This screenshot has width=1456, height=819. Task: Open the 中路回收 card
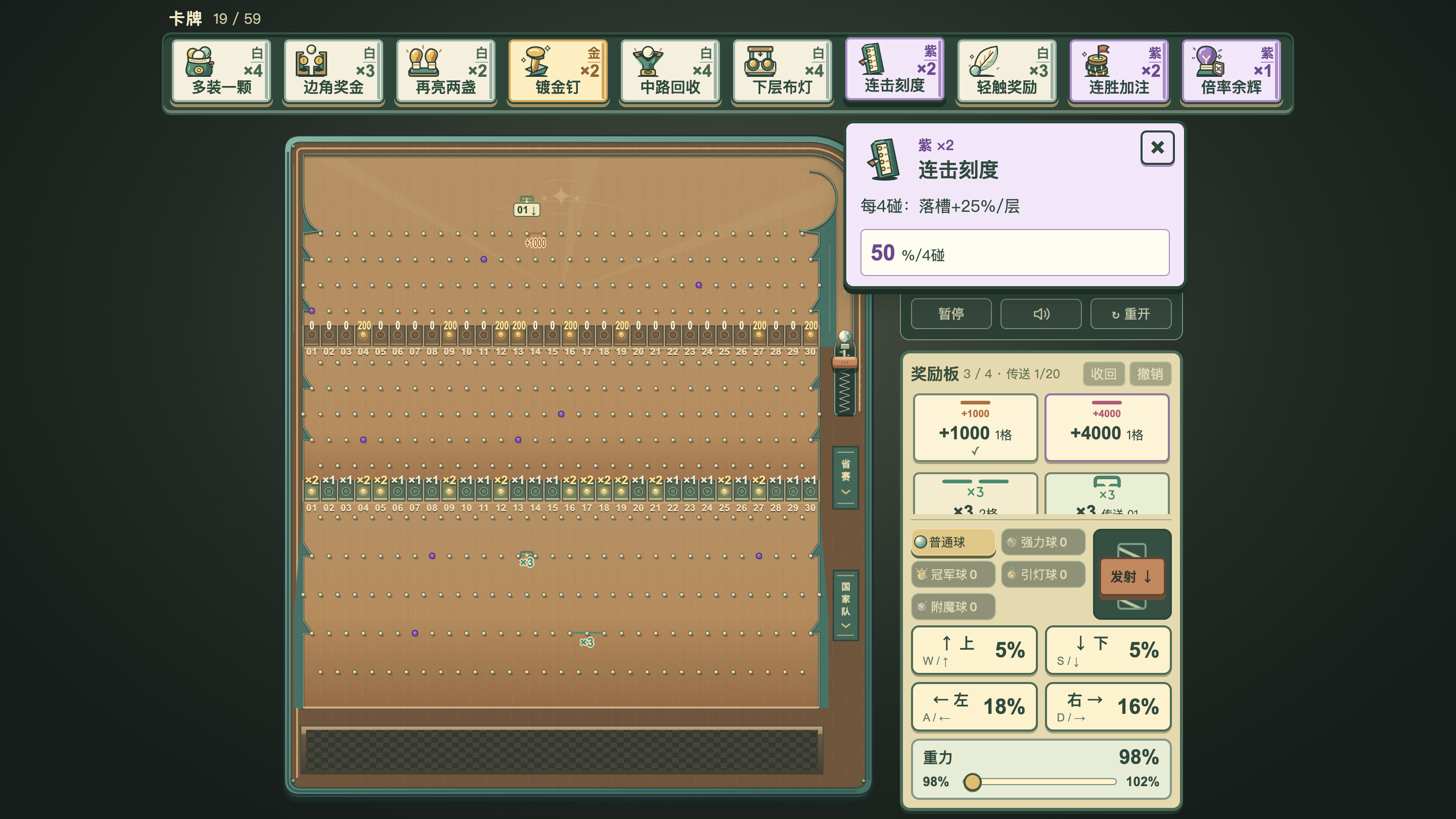[x=670, y=71]
